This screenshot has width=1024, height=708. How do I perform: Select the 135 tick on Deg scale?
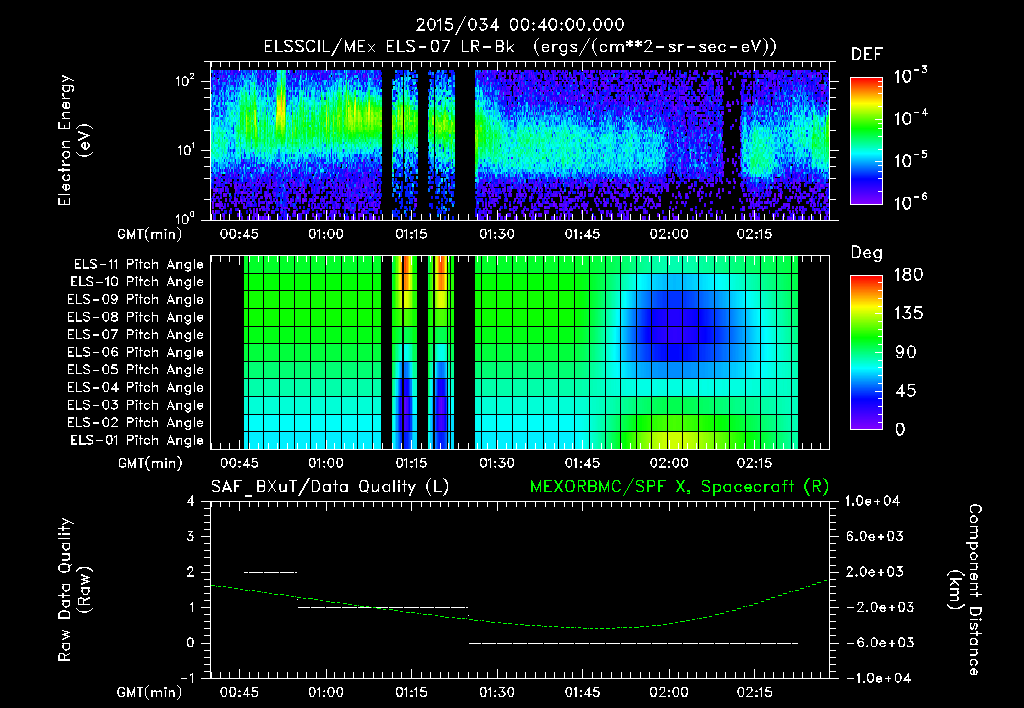coord(908,314)
